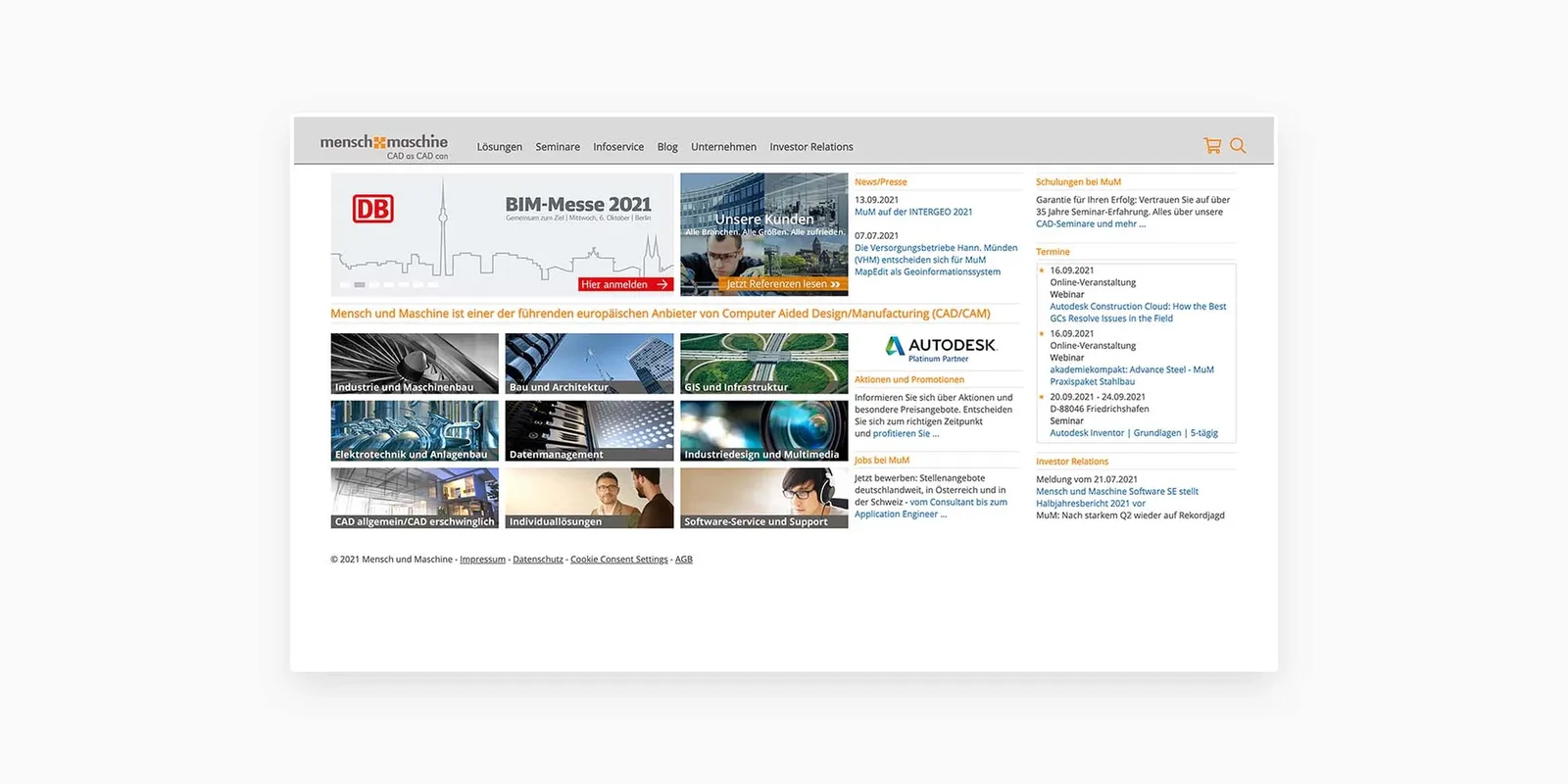Image resolution: width=1568 pixels, height=784 pixels.
Task: Click the Investor Relations sidebar heading
Action: point(1072,462)
